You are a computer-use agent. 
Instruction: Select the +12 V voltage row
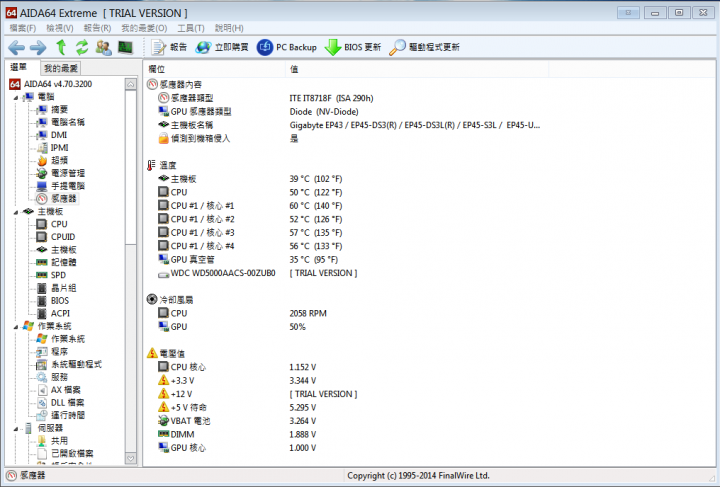[344, 394]
